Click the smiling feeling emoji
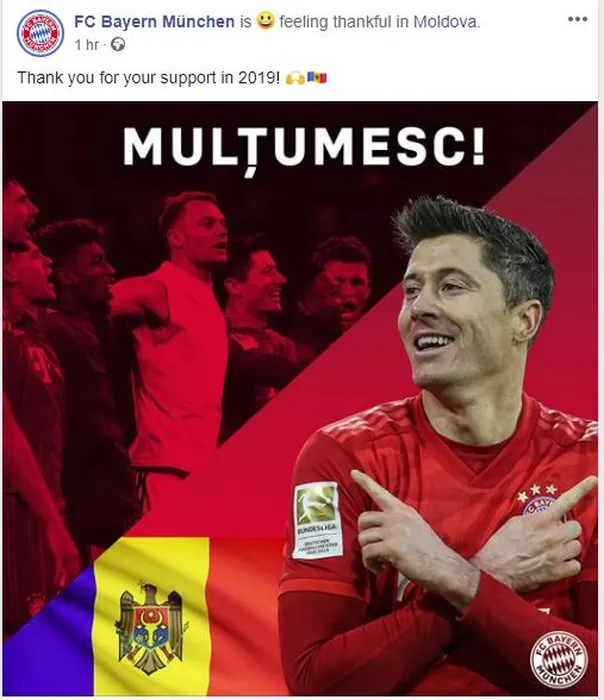The width and height of the screenshot is (604, 700). click(265, 21)
